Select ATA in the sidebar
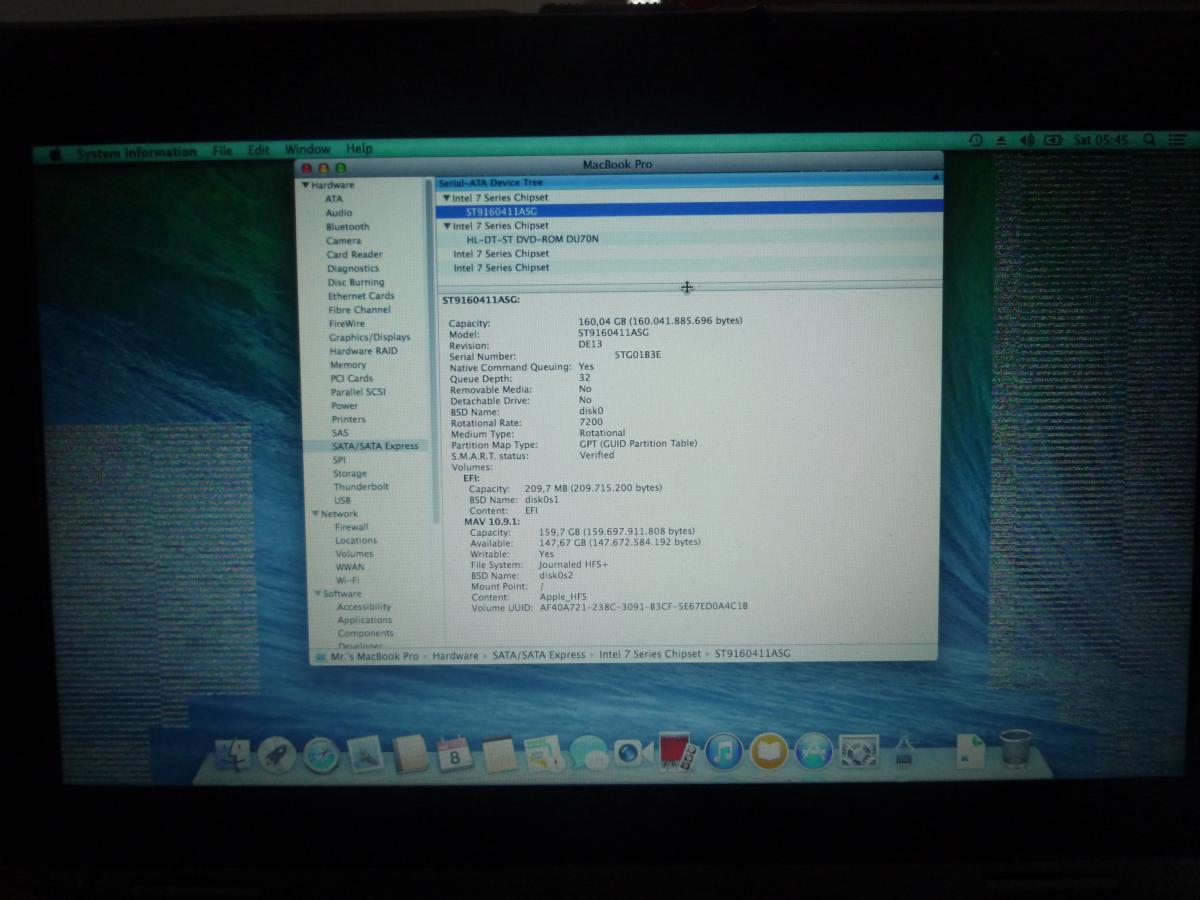 point(333,199)
